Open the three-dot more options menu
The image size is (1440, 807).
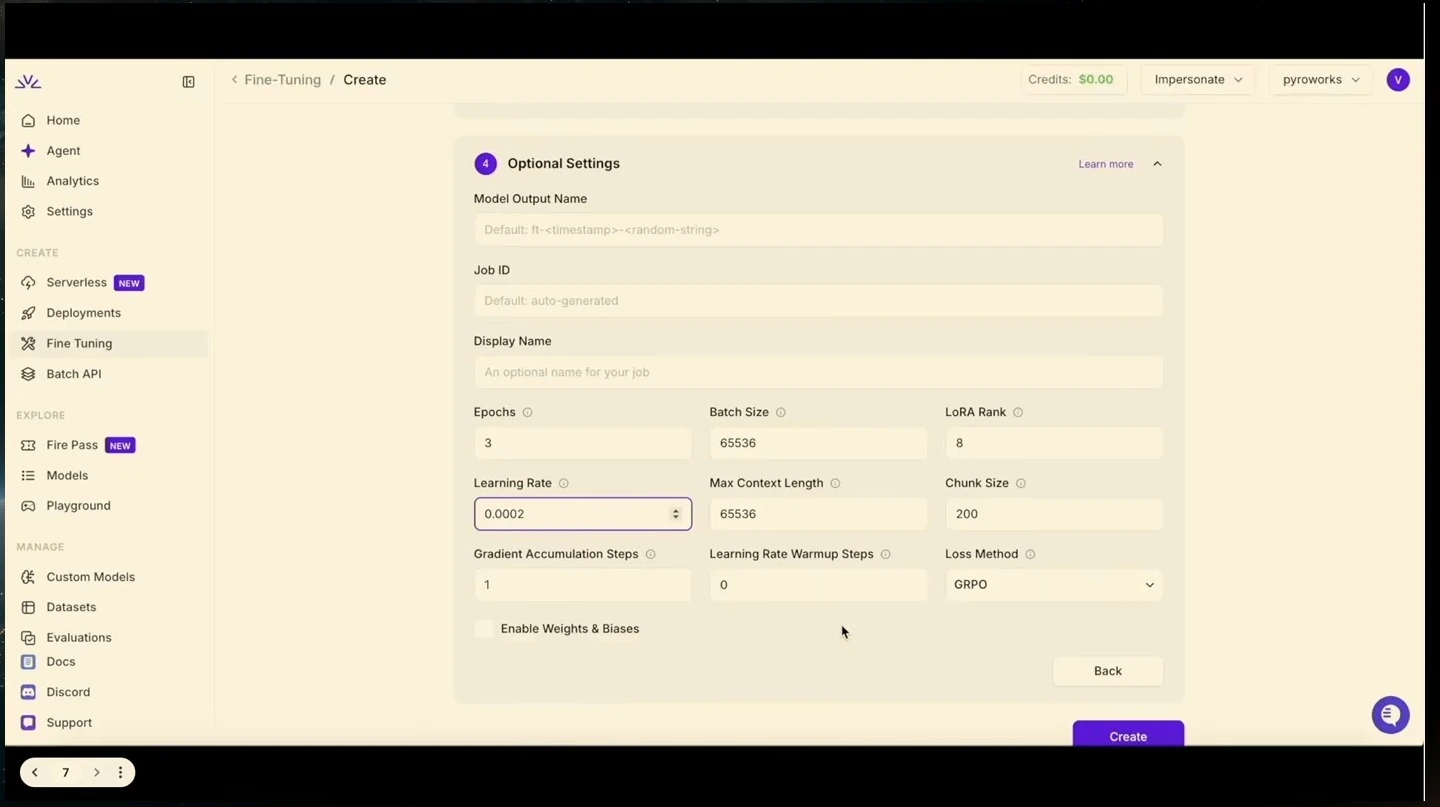tap(121, 772)
